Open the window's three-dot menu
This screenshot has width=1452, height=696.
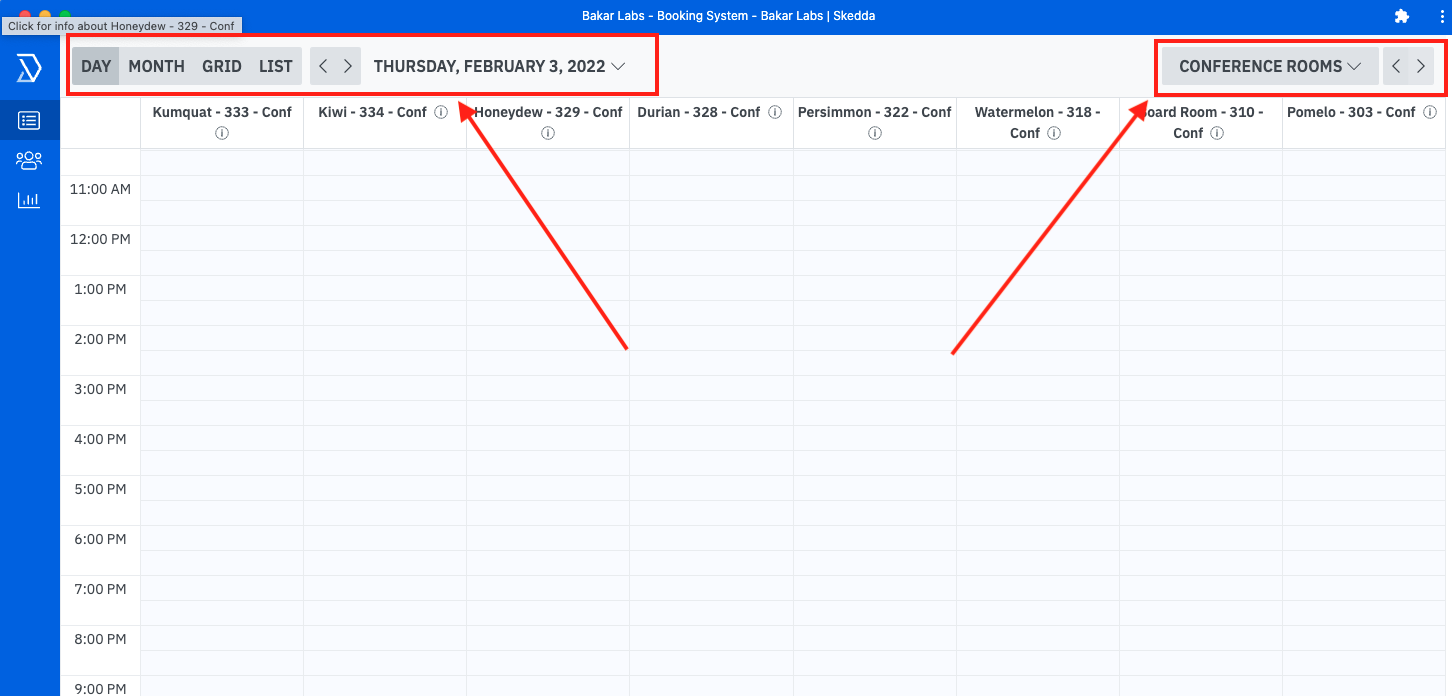point(1441,16)
